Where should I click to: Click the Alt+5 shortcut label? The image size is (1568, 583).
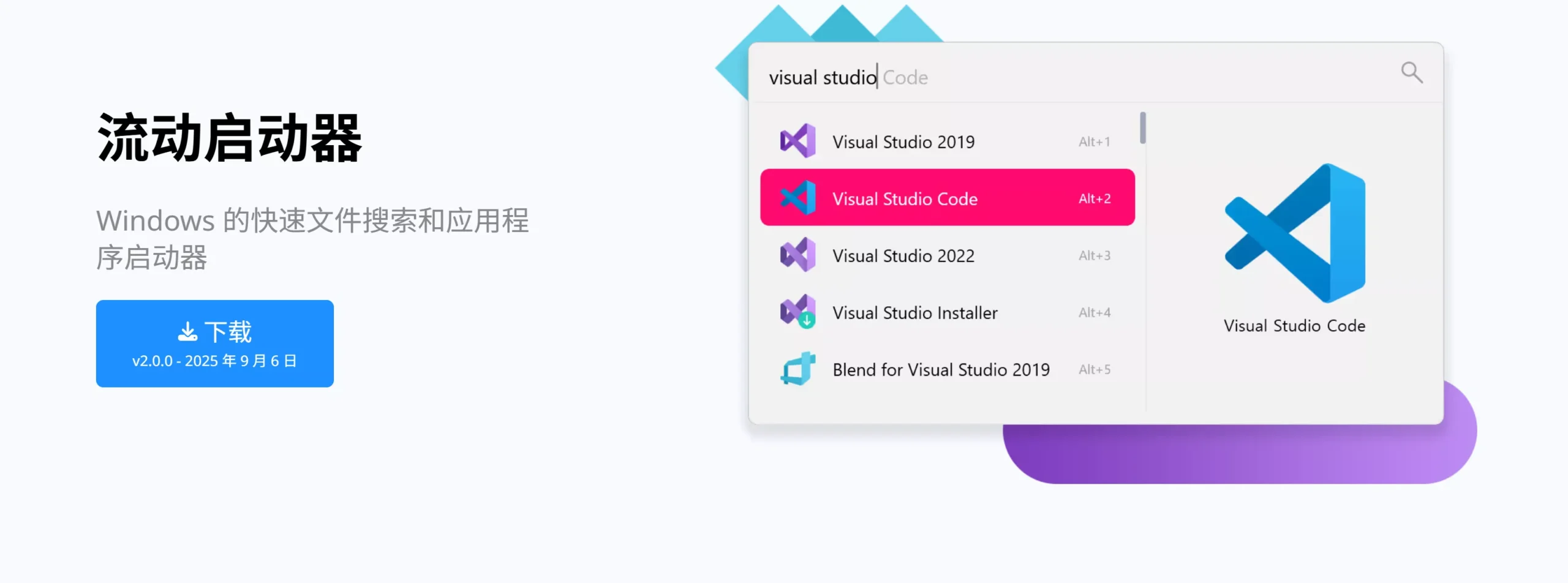click(1095, 369)
